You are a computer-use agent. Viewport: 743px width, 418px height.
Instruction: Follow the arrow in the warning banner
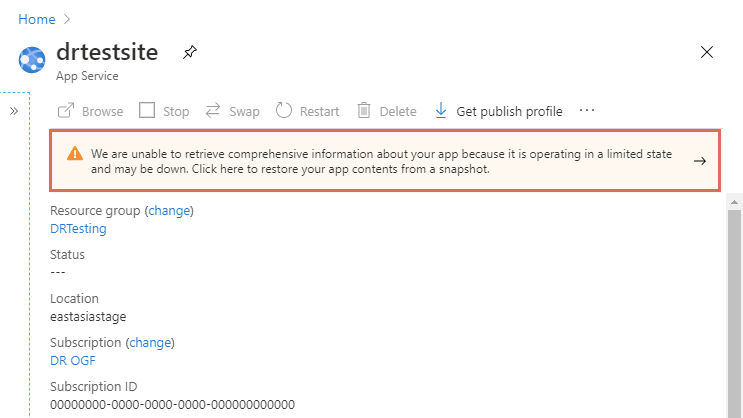(x=700, y=161)
